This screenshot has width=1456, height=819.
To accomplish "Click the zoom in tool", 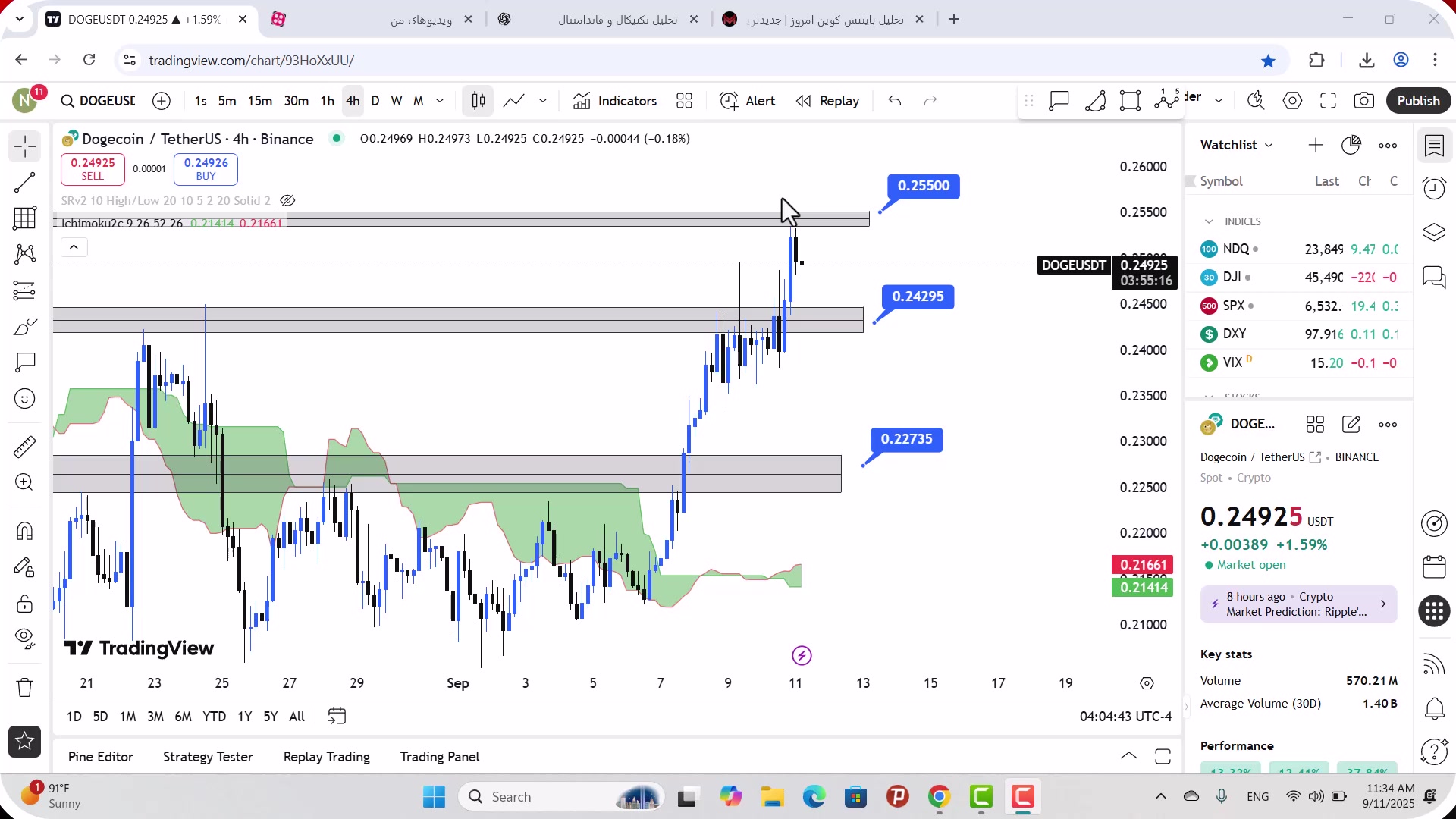I will (24, 482).
